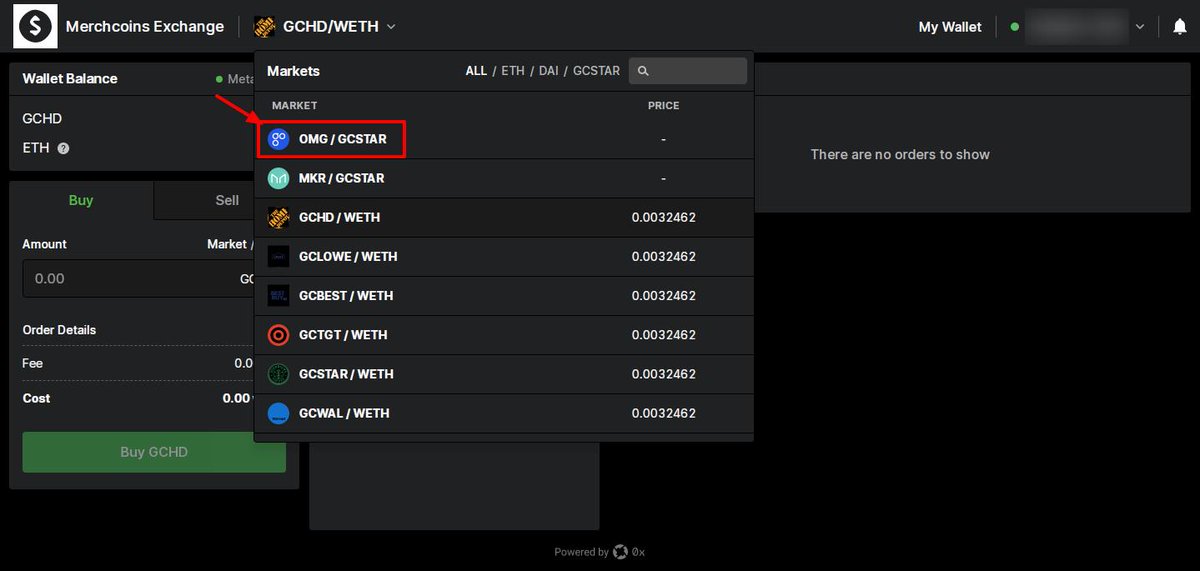The height and width of the screenshot is (571, 1200).
Task: Filter markets by DAI
Action: (x=549, y=71)
